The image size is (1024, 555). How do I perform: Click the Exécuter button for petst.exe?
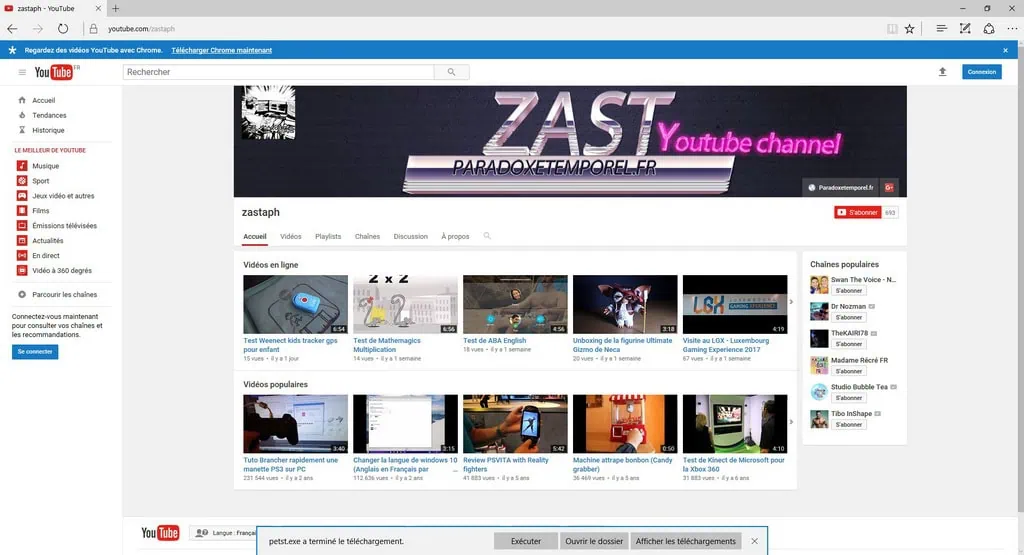point(525,541)
